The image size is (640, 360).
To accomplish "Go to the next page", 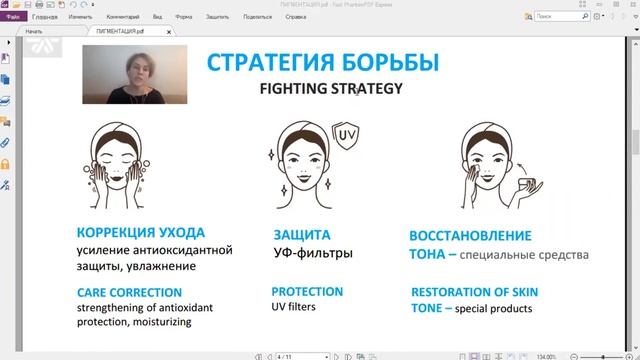I will (336, 357).
